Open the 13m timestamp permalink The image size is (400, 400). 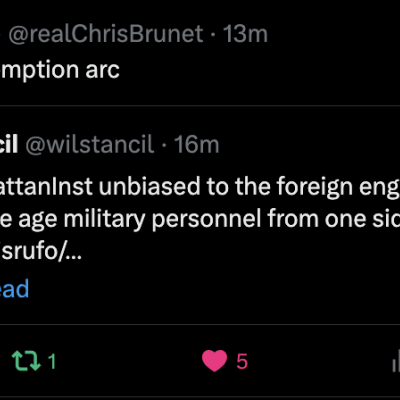click(245, 34)
